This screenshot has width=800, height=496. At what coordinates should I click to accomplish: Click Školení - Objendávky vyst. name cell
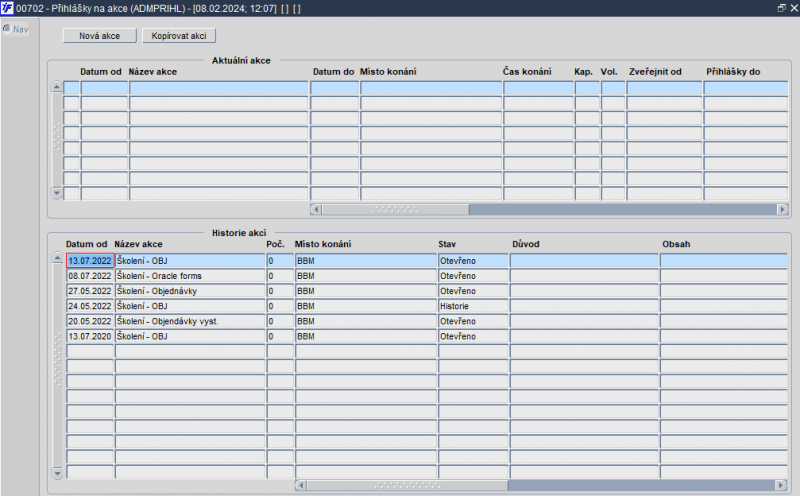[x=190, y=321]
